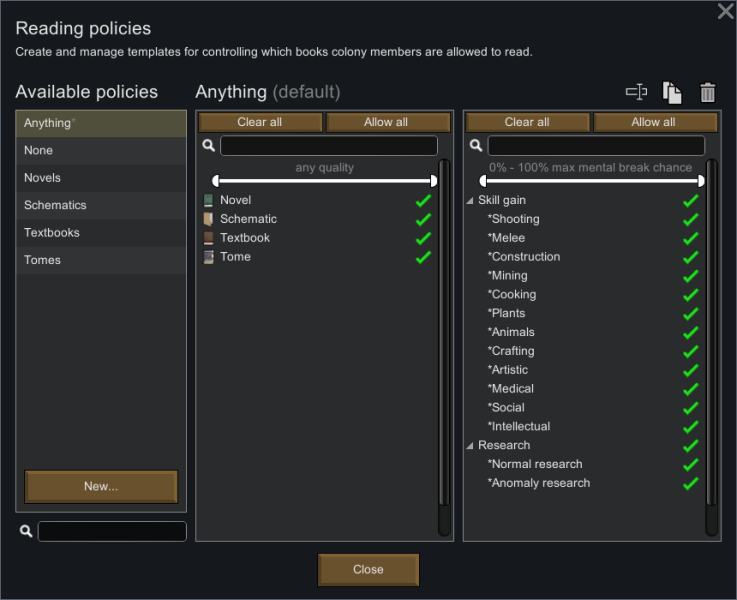Image resolution: width=737 pixels, height=600 pixels.
Task: Click the right handle of the quality slider
Action: (x=434, y=181)
